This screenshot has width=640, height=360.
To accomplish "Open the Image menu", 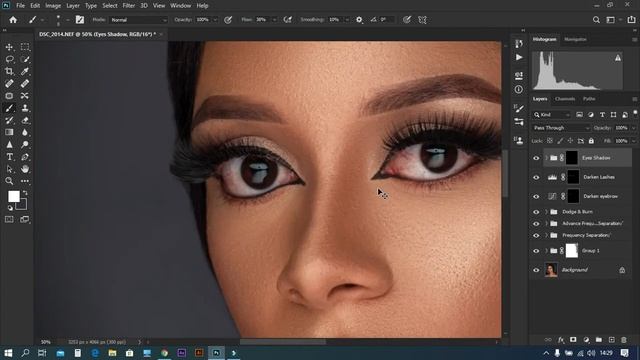I will pyautogui.click(x=53, y=6).
